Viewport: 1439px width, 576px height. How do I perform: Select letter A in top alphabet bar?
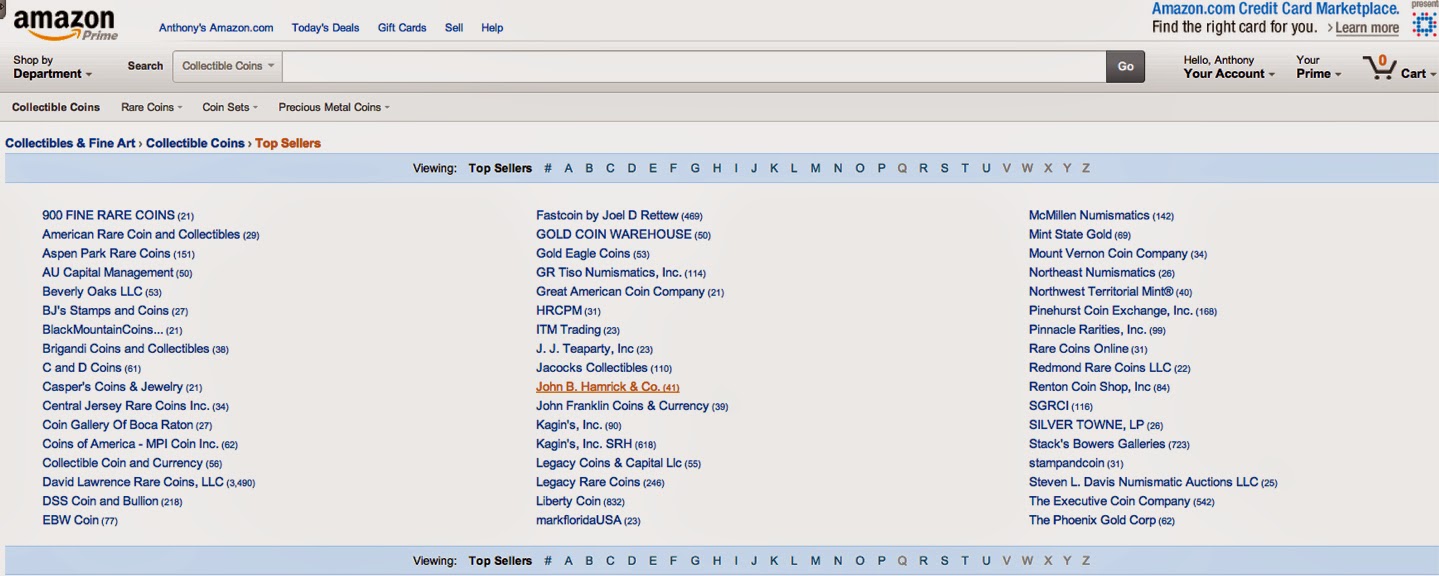pyautogui.click(x=568, y=168)
